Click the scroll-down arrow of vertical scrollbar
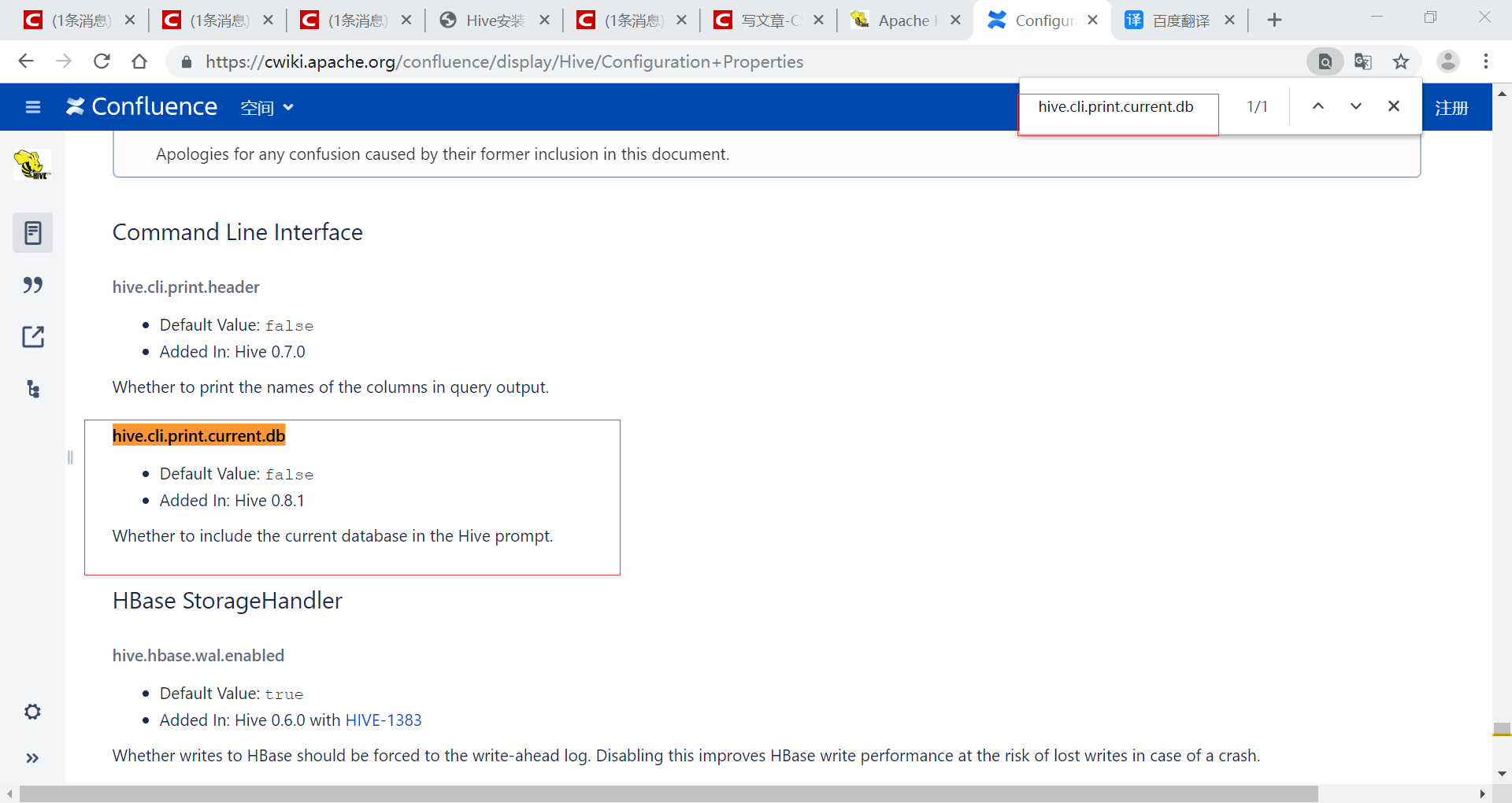 (1503, 774)
